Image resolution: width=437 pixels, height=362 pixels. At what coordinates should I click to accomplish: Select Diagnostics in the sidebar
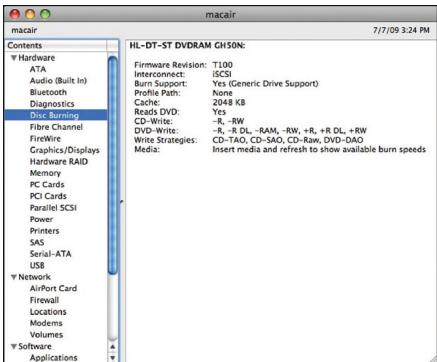pyautogui.click(x=52, y=104)
